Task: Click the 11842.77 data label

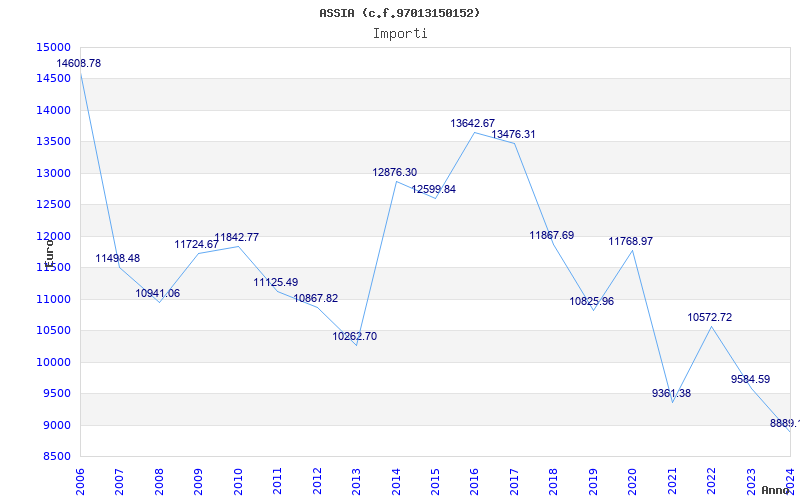Action: point(236,237)
